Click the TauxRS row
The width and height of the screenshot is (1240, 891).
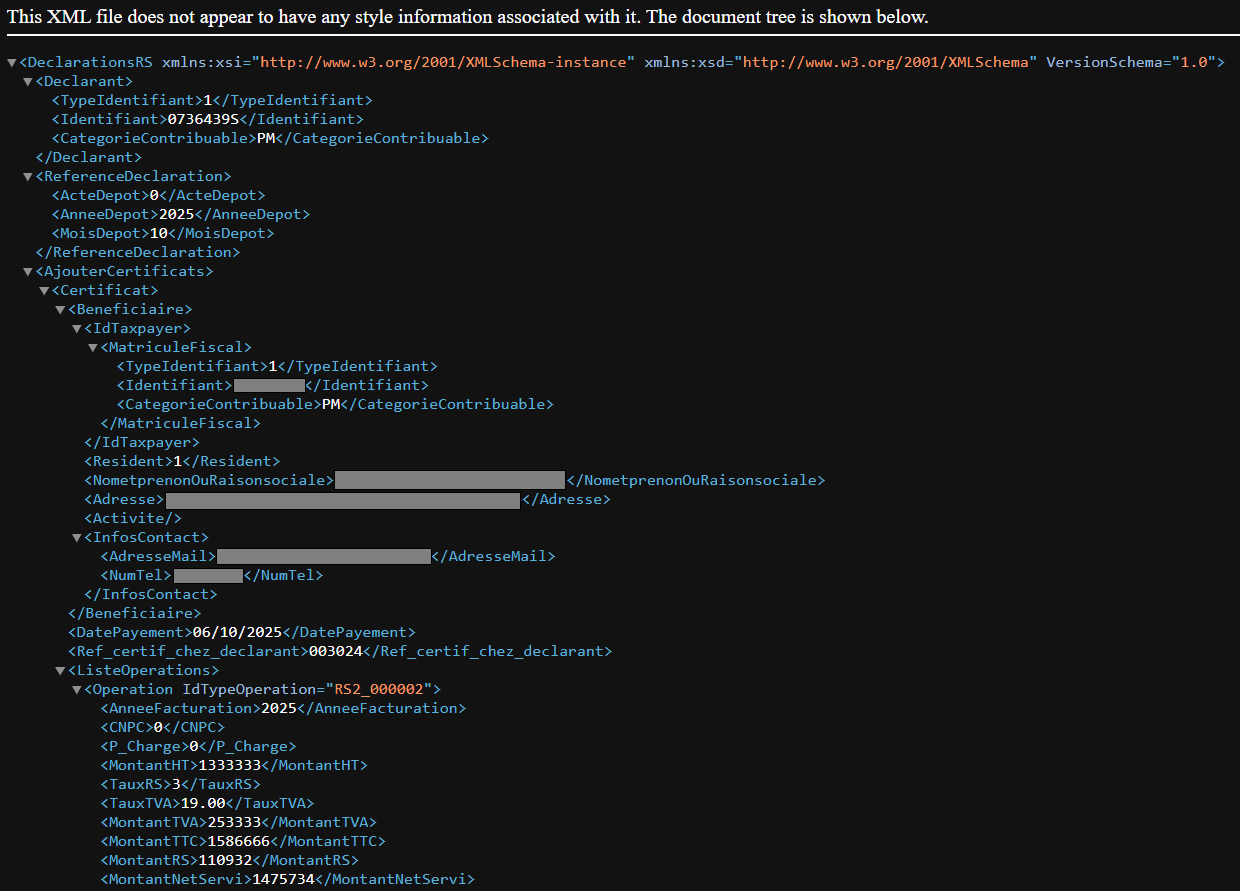(x=180, y=785)
